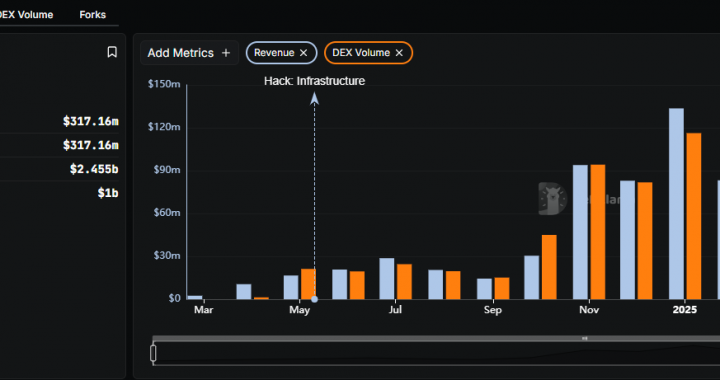Click the tallest blue bar, January 2025 revenue

tap(676, 204)
